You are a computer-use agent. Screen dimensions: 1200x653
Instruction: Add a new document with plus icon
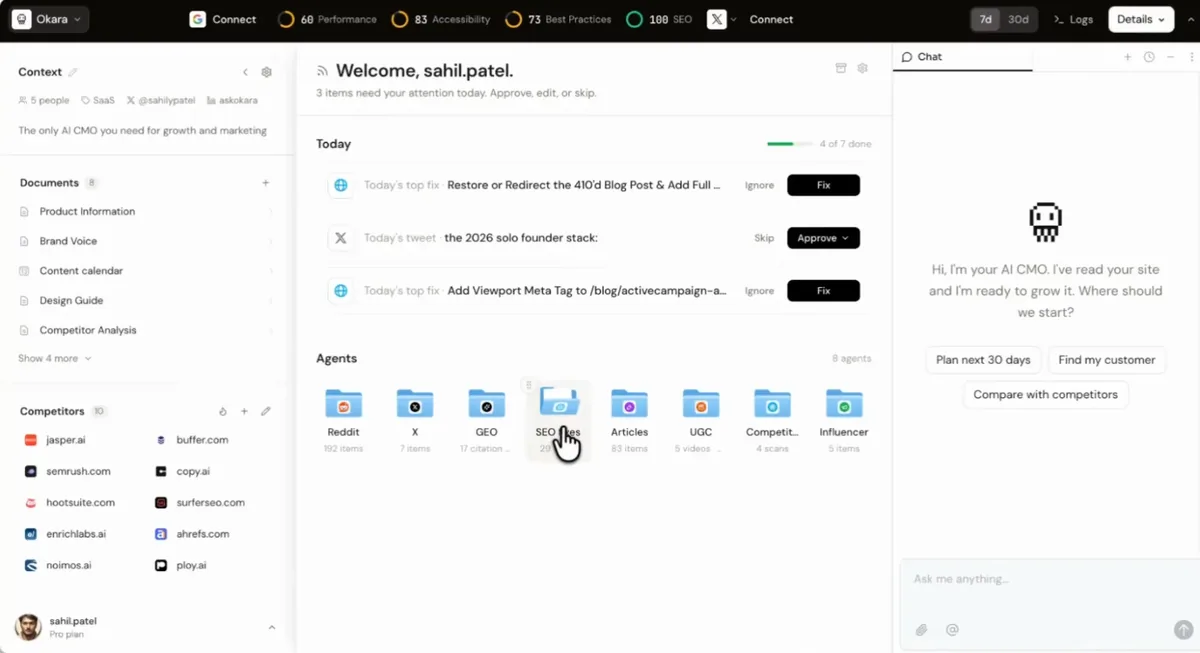tap(265, 183)
